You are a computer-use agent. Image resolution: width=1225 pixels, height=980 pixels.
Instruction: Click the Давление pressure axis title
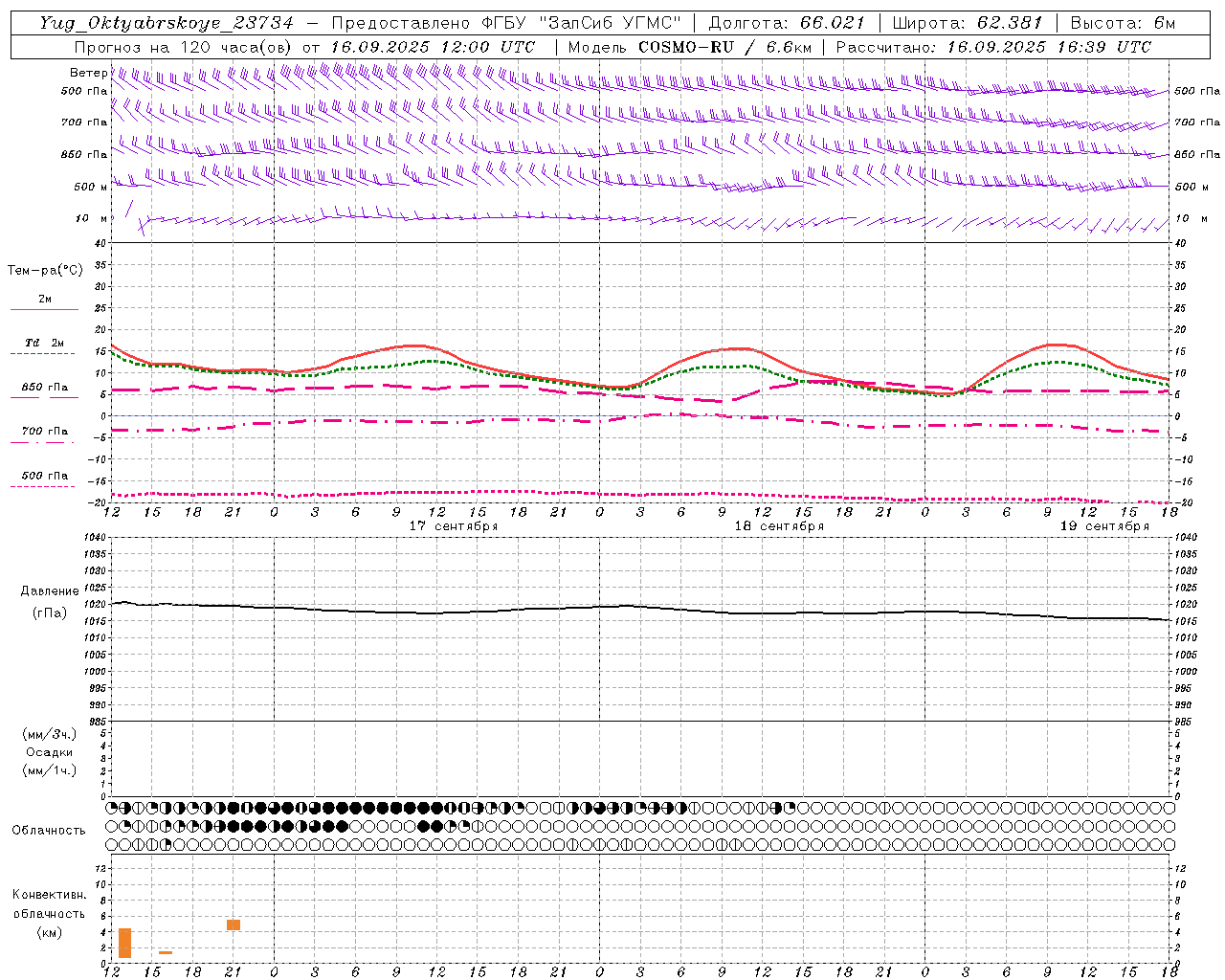coord(49,591)
